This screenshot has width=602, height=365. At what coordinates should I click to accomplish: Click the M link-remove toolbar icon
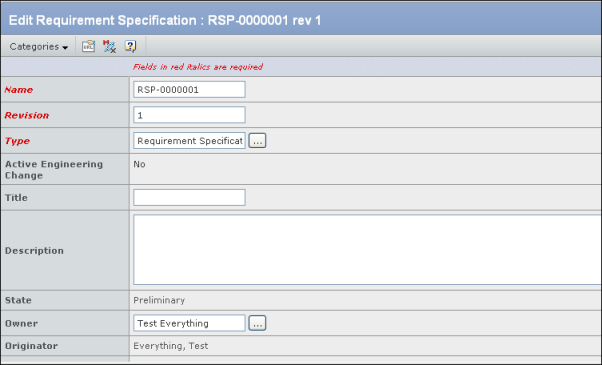109,46
